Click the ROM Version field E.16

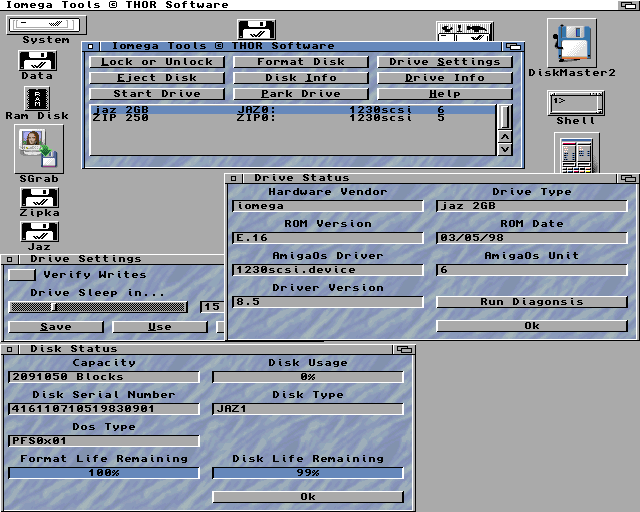pos(328,238)
